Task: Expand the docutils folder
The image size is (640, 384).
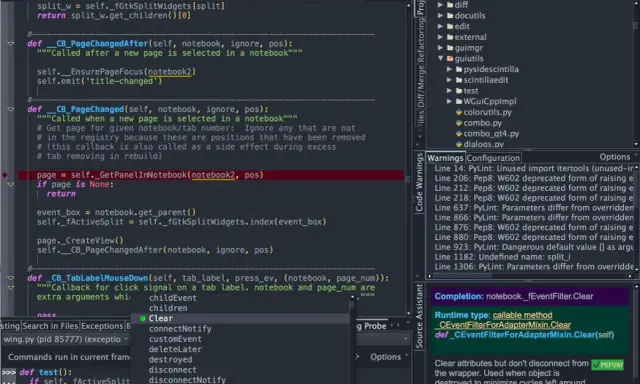Action: pyautogui.click(x=440, y=16)
